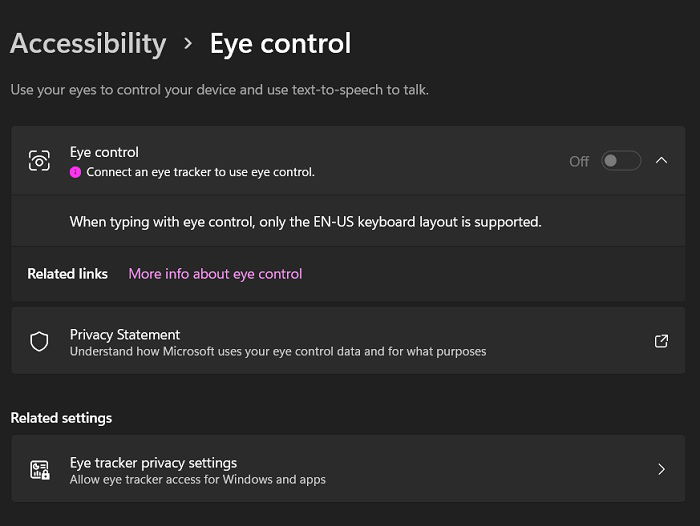Image resolution: width=700 pixels, height=526 pixels.
Task: Collapse the Eye control section chevron
Action: click(662, 160)
